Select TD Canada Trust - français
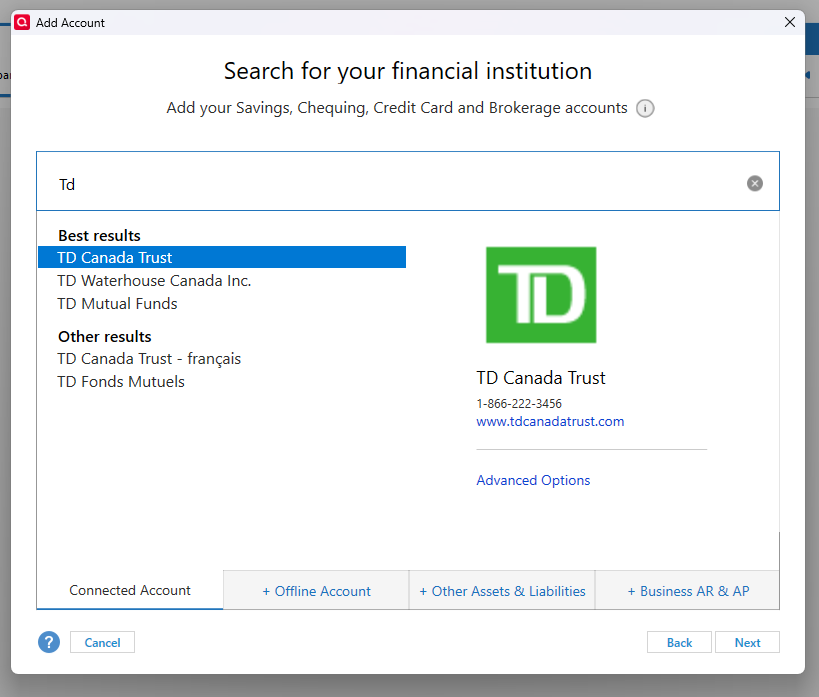This screenshot has height=697, width=819. pos(149,358)
